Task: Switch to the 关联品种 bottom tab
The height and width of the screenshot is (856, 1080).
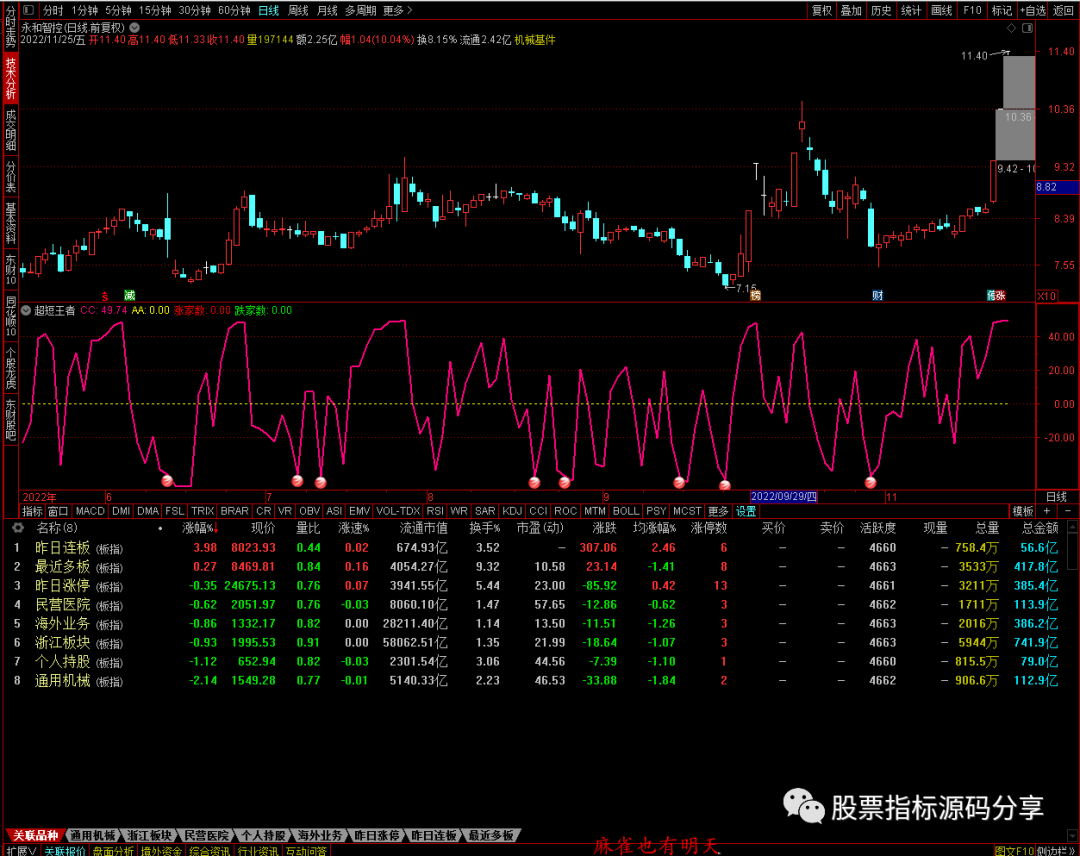Action: coord(36,835)
